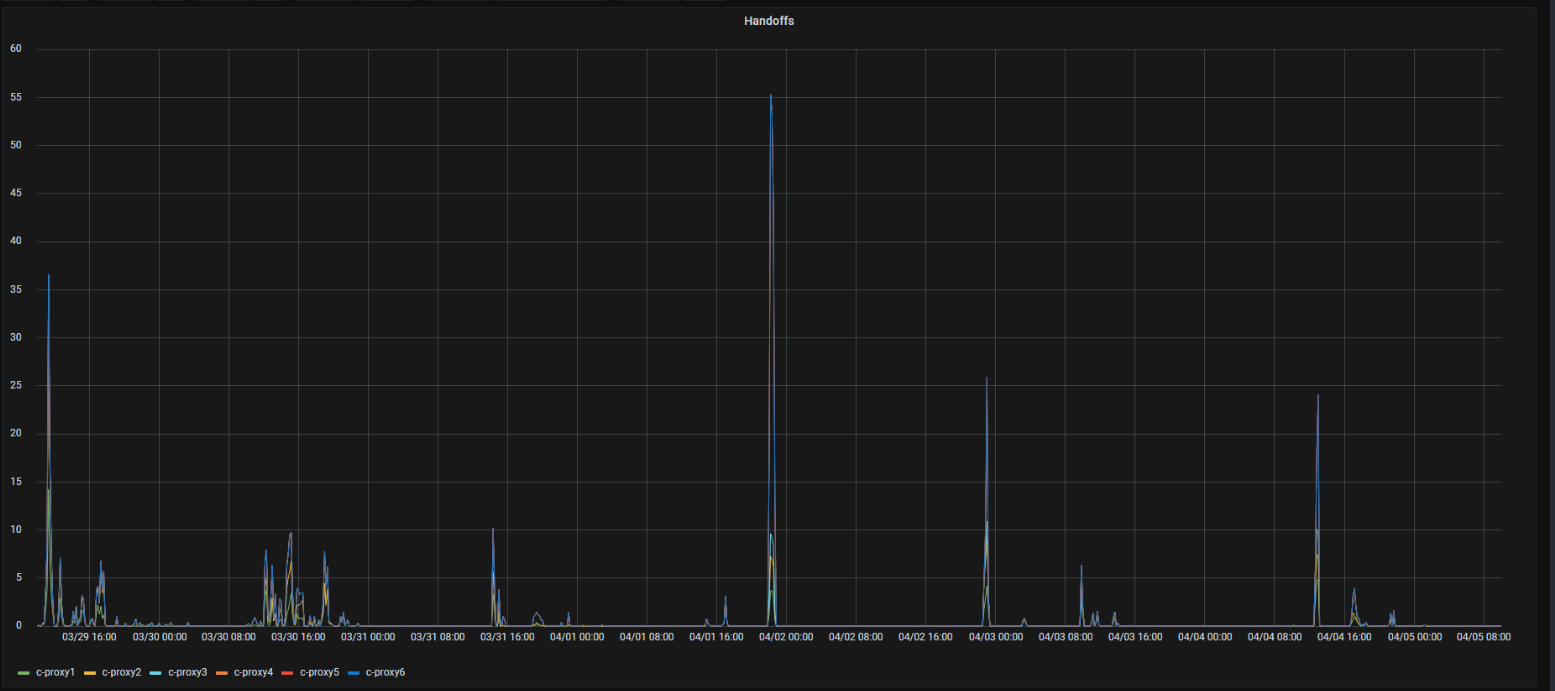Image resolution: width=1555 pixels, height=691 pixels.
Task: Click the spike peak near 04/03 00:00
Action: point(986,378)
